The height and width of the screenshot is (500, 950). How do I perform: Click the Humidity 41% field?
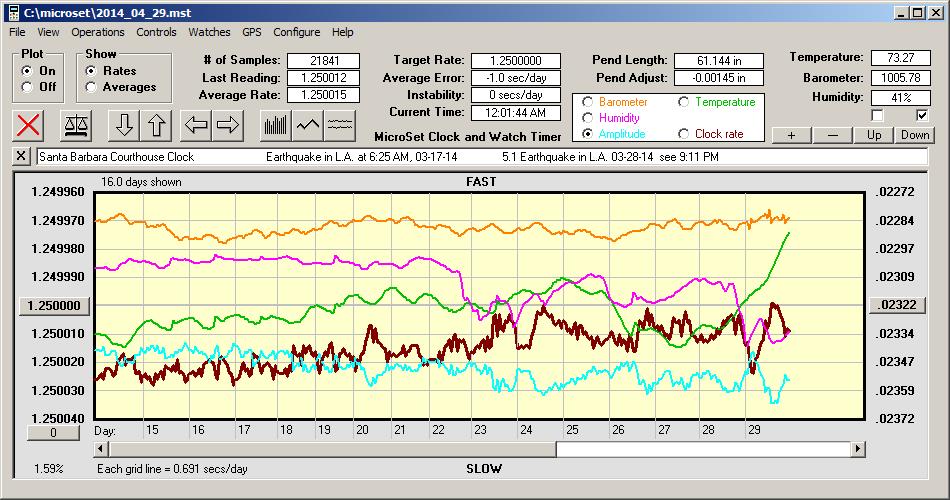900,97
